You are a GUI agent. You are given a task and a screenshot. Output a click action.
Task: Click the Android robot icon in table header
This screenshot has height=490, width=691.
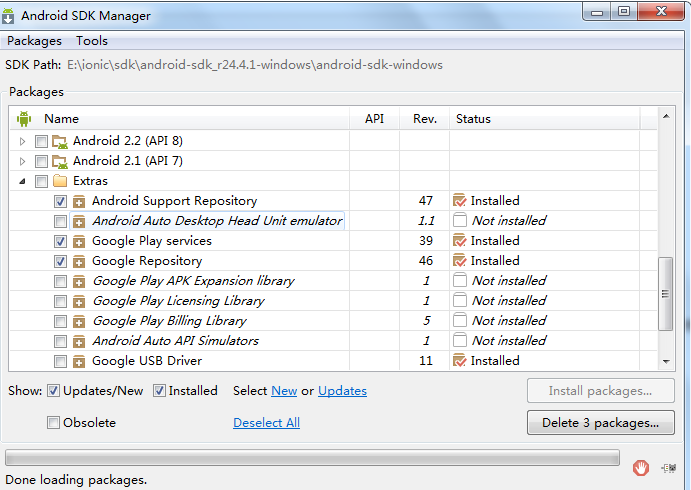pos(24,119)
